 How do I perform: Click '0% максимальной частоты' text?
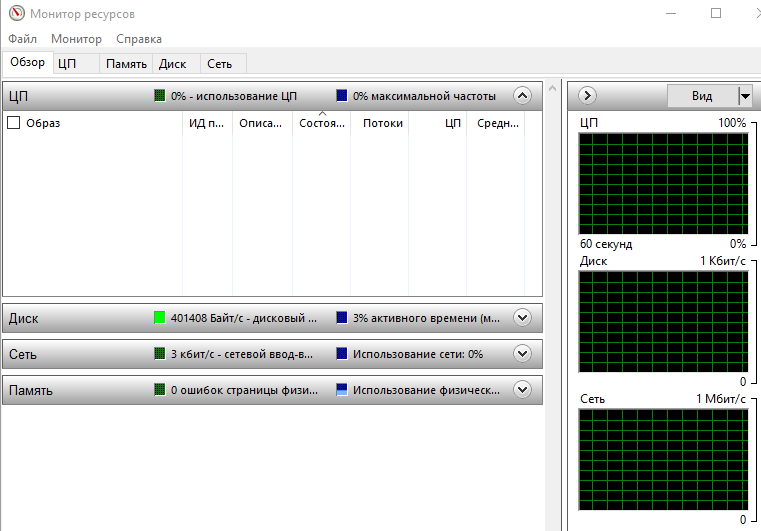point(424,96)
